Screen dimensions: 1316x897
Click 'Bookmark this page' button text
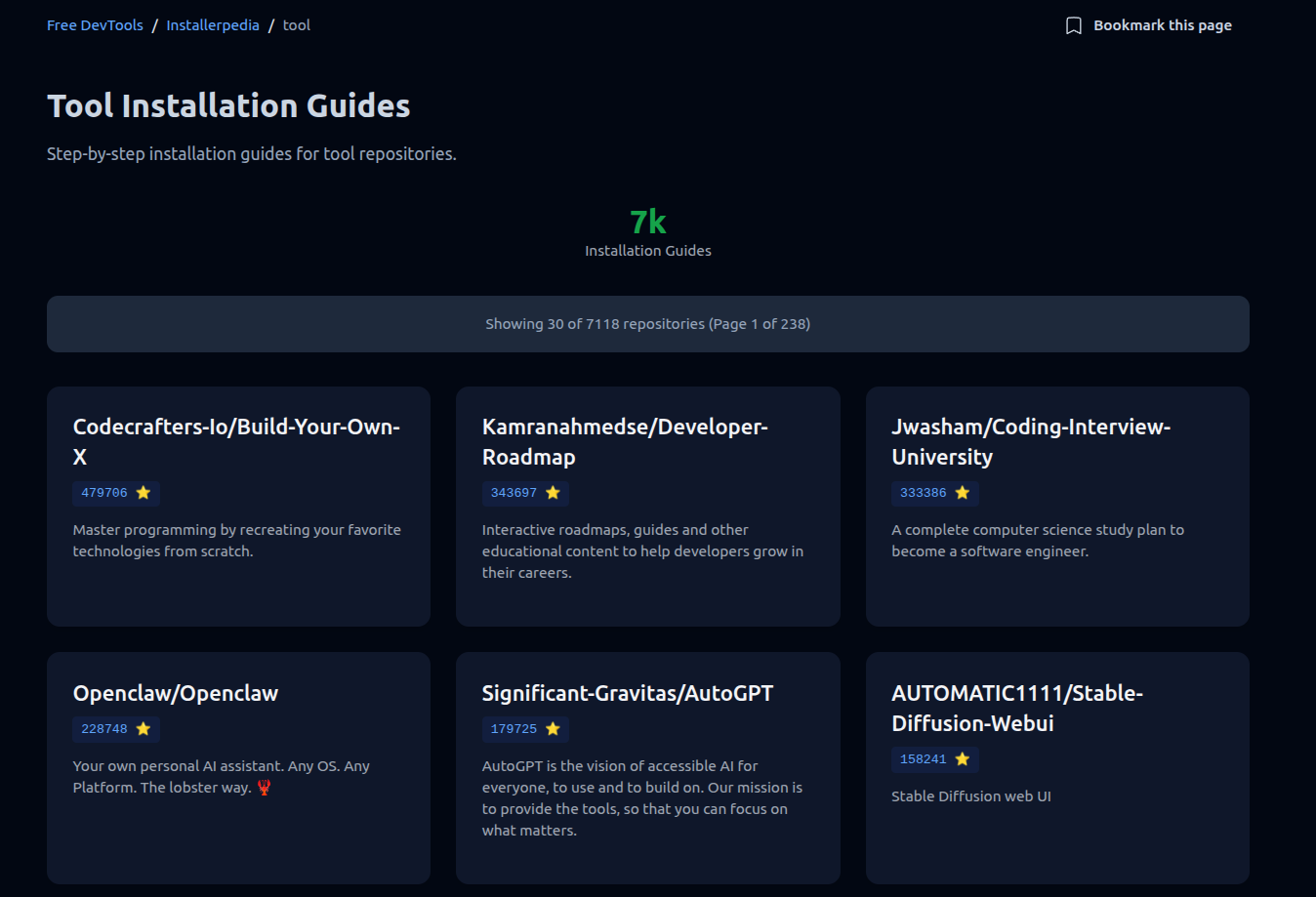[1163, 25]
